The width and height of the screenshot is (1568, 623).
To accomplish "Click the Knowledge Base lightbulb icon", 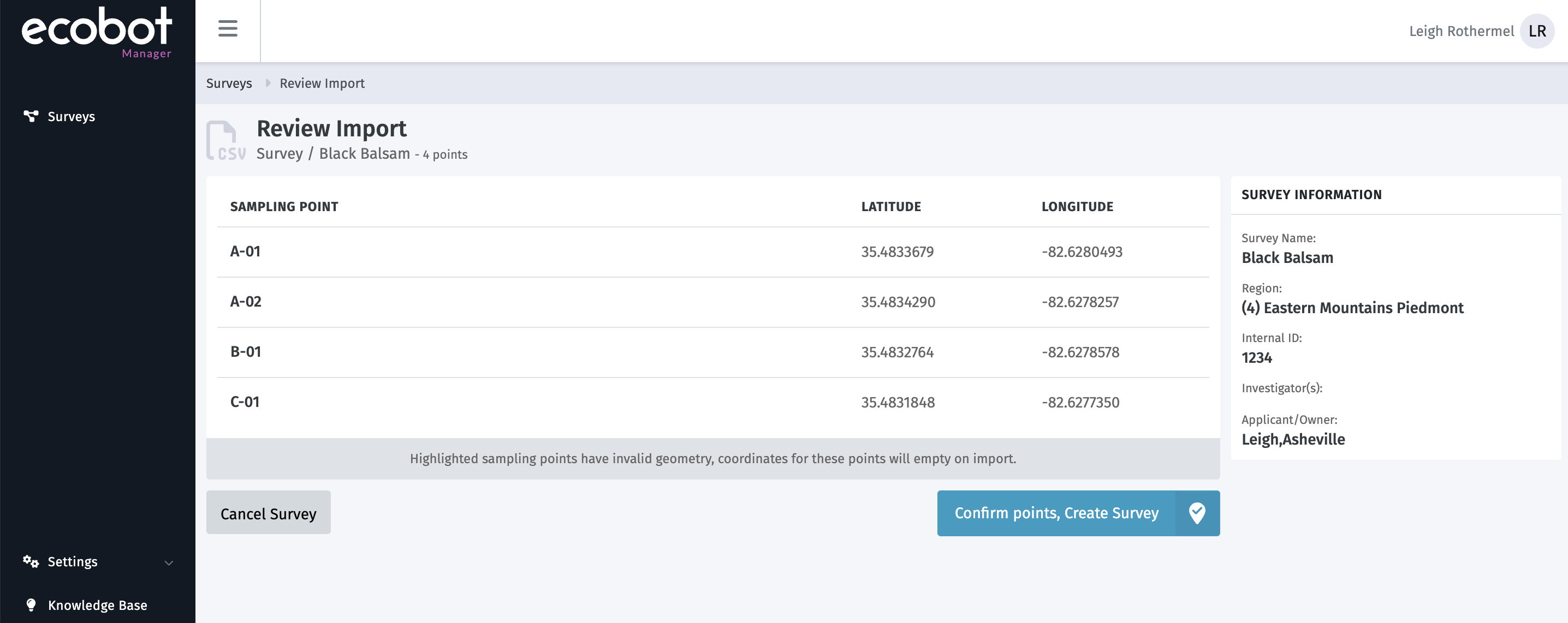I will tap(31, 605).
